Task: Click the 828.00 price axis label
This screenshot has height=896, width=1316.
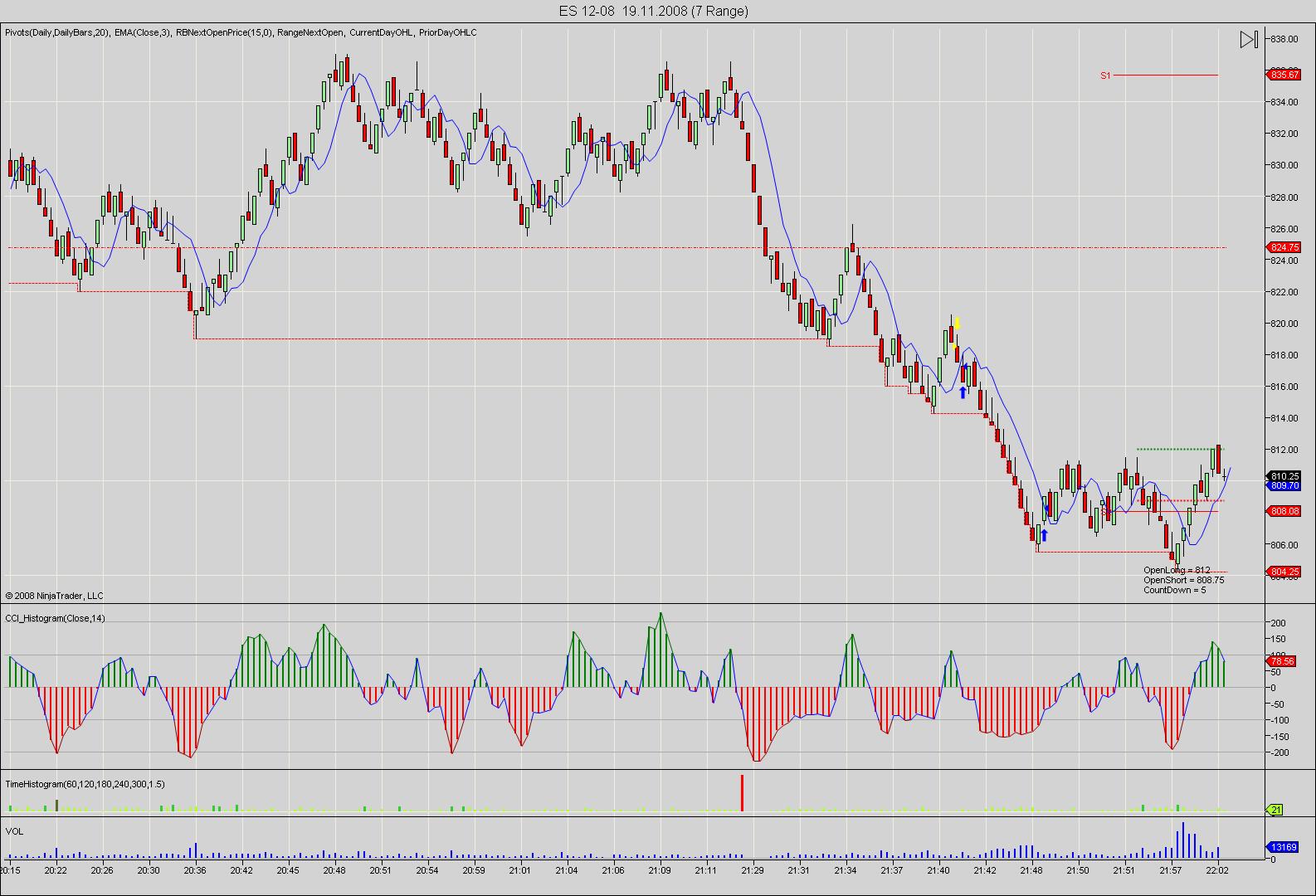Action: point(1283,197)
